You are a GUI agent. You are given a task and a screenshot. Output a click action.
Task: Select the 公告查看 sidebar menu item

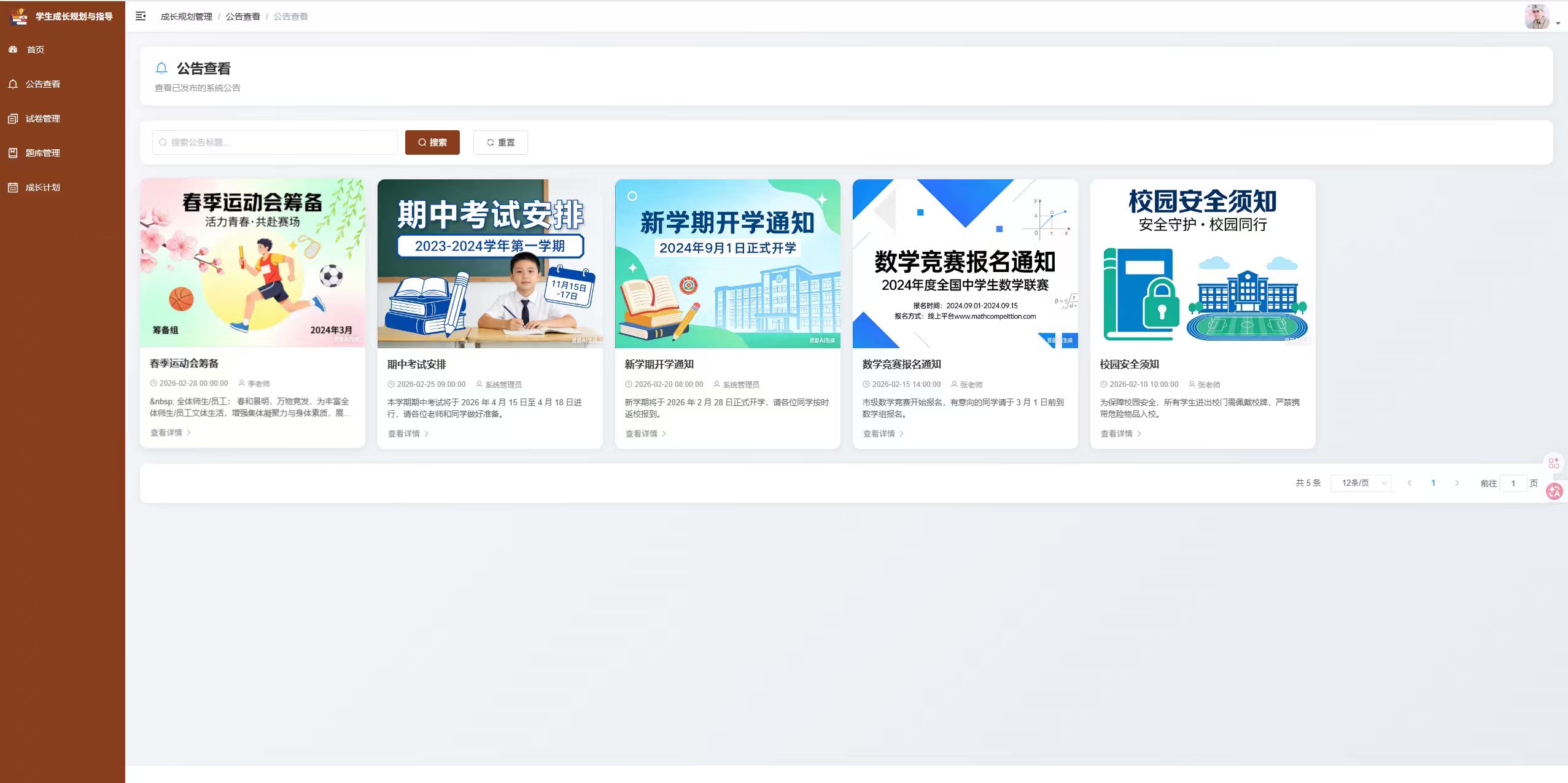[x=63, y=84]
